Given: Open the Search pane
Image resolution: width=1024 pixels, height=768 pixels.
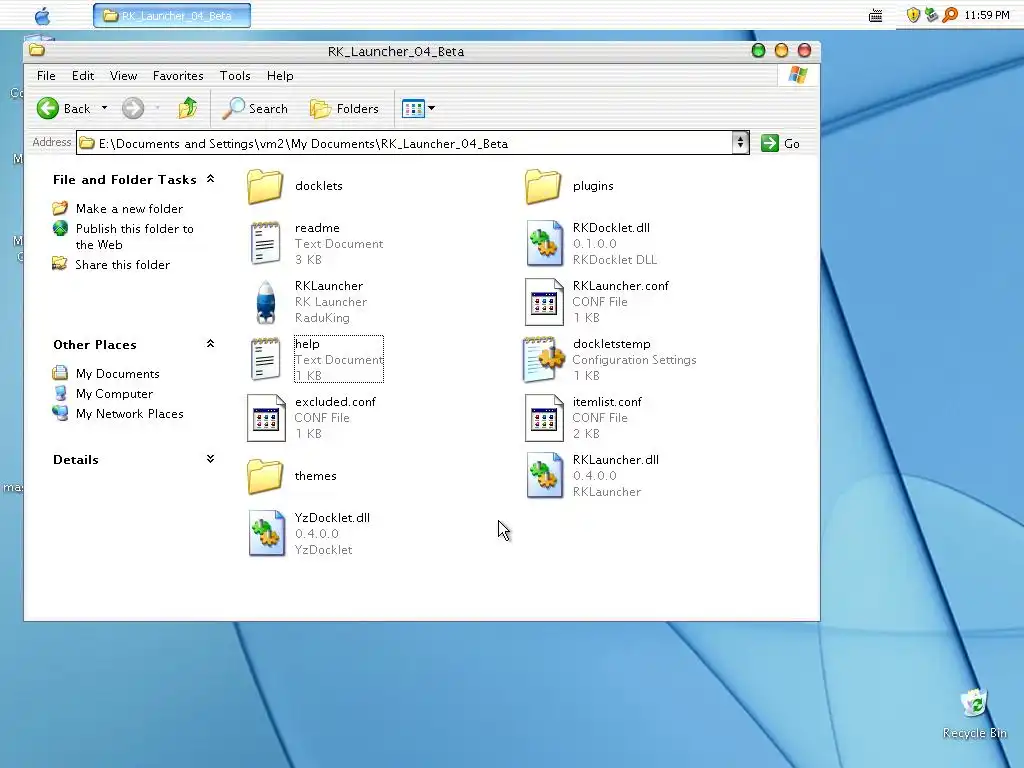Looking at the screenshot, I should [255, 108].
